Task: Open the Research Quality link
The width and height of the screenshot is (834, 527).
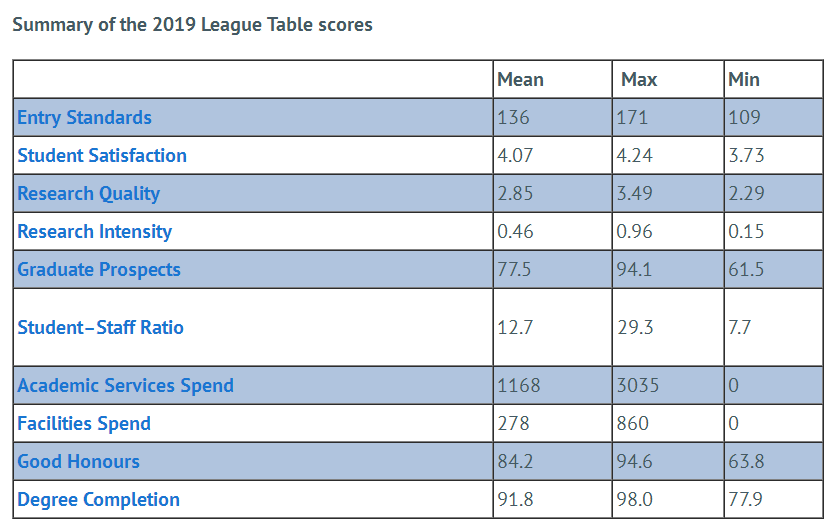Action: [88, 194]
